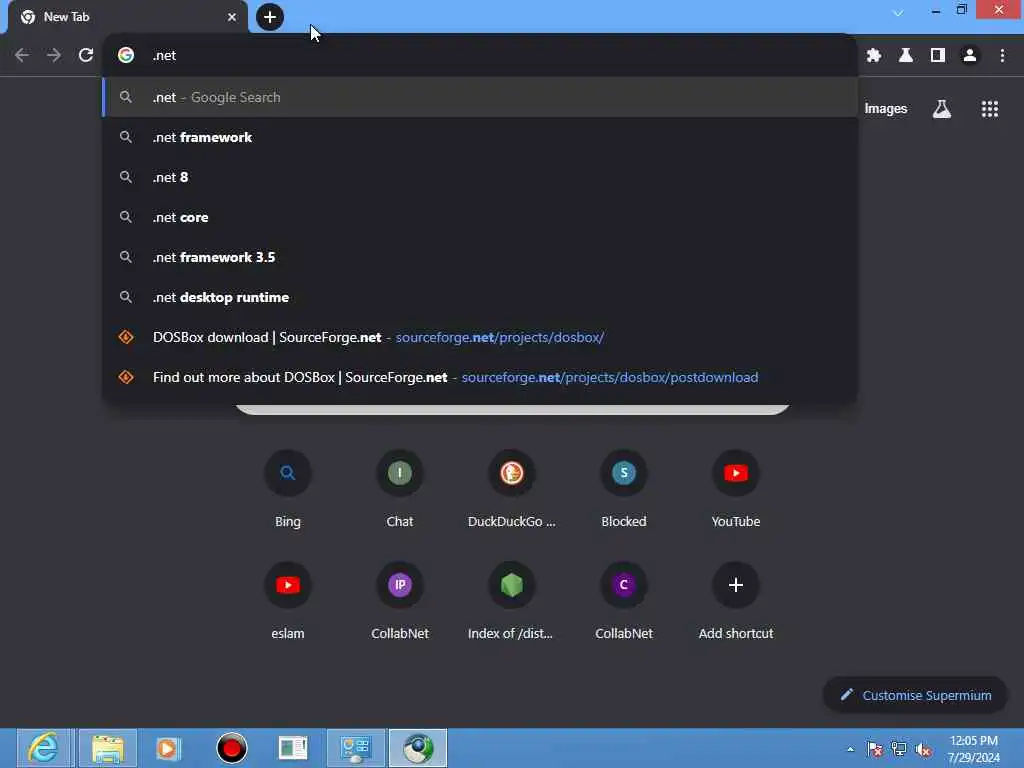Open the Google apps grid
The image size is (1024, 768).
coord(989,109)
